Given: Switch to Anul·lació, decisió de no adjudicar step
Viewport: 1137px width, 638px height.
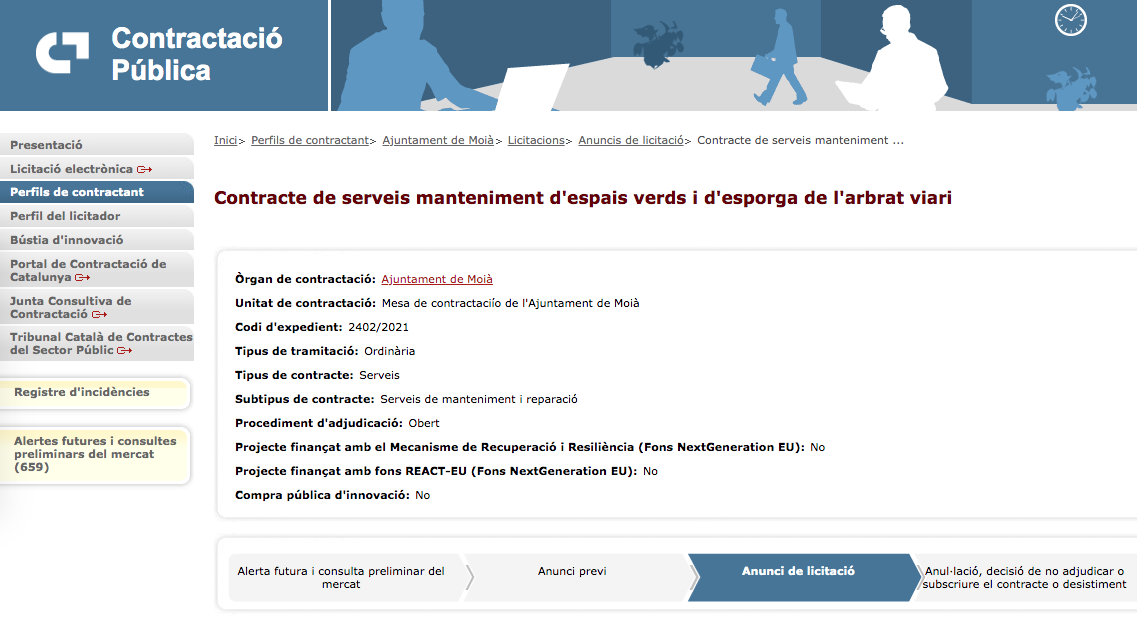Looking at the screenshot, I should click(1024, 577).
